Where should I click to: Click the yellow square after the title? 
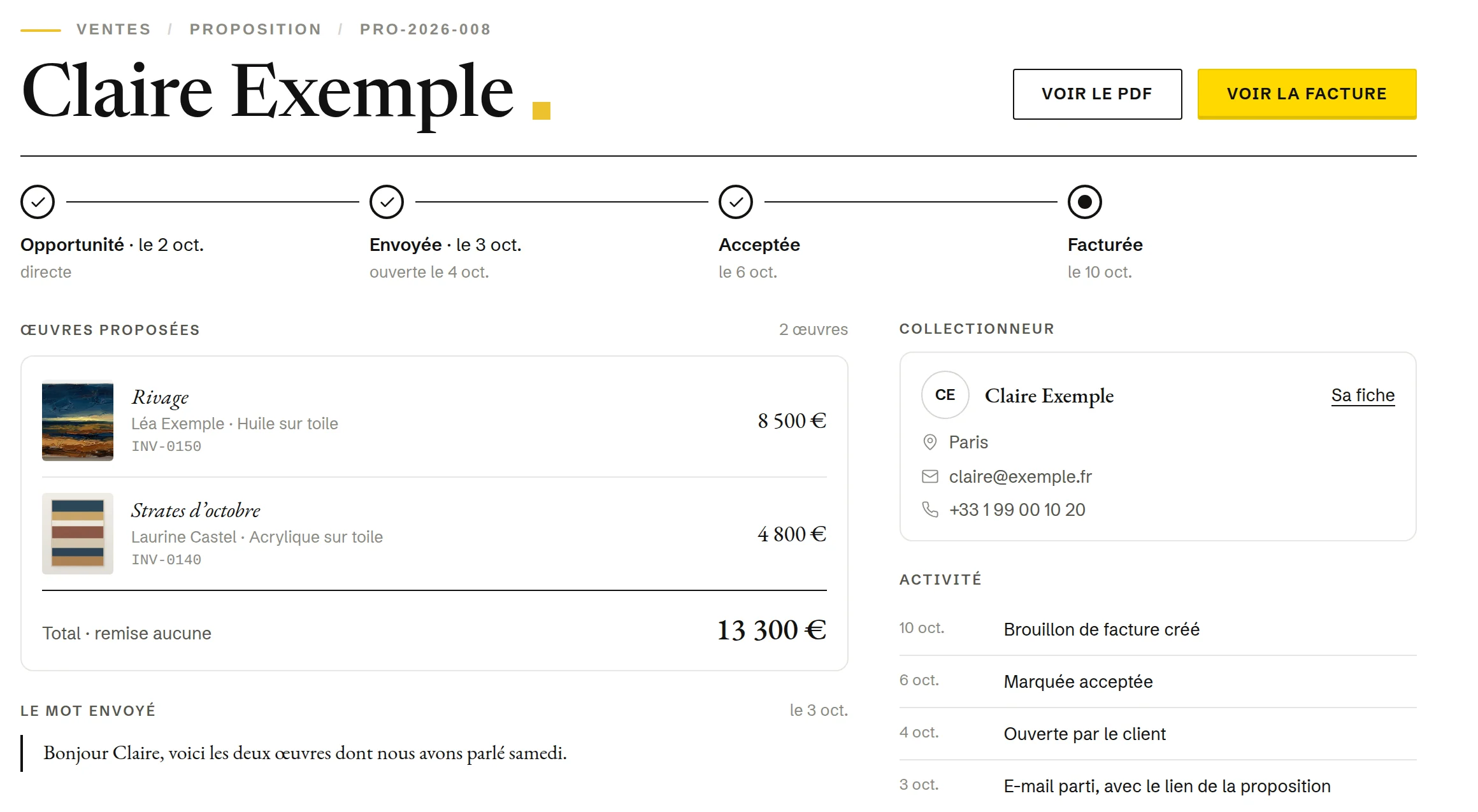pos(541,111)
